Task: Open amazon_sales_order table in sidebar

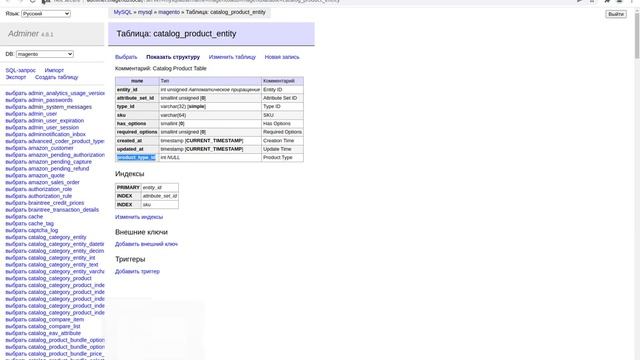Action: [54, 182]
